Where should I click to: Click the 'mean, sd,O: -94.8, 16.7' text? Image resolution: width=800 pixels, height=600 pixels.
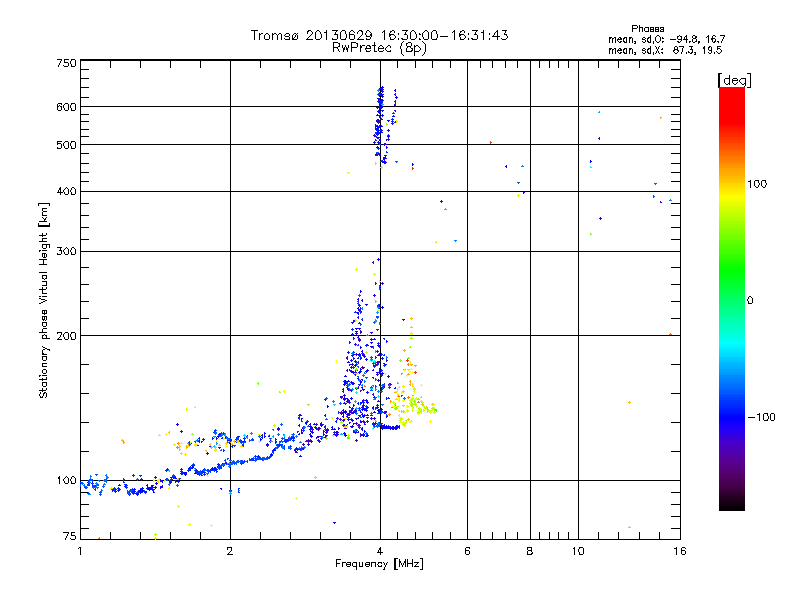click(x=667, y=39)
